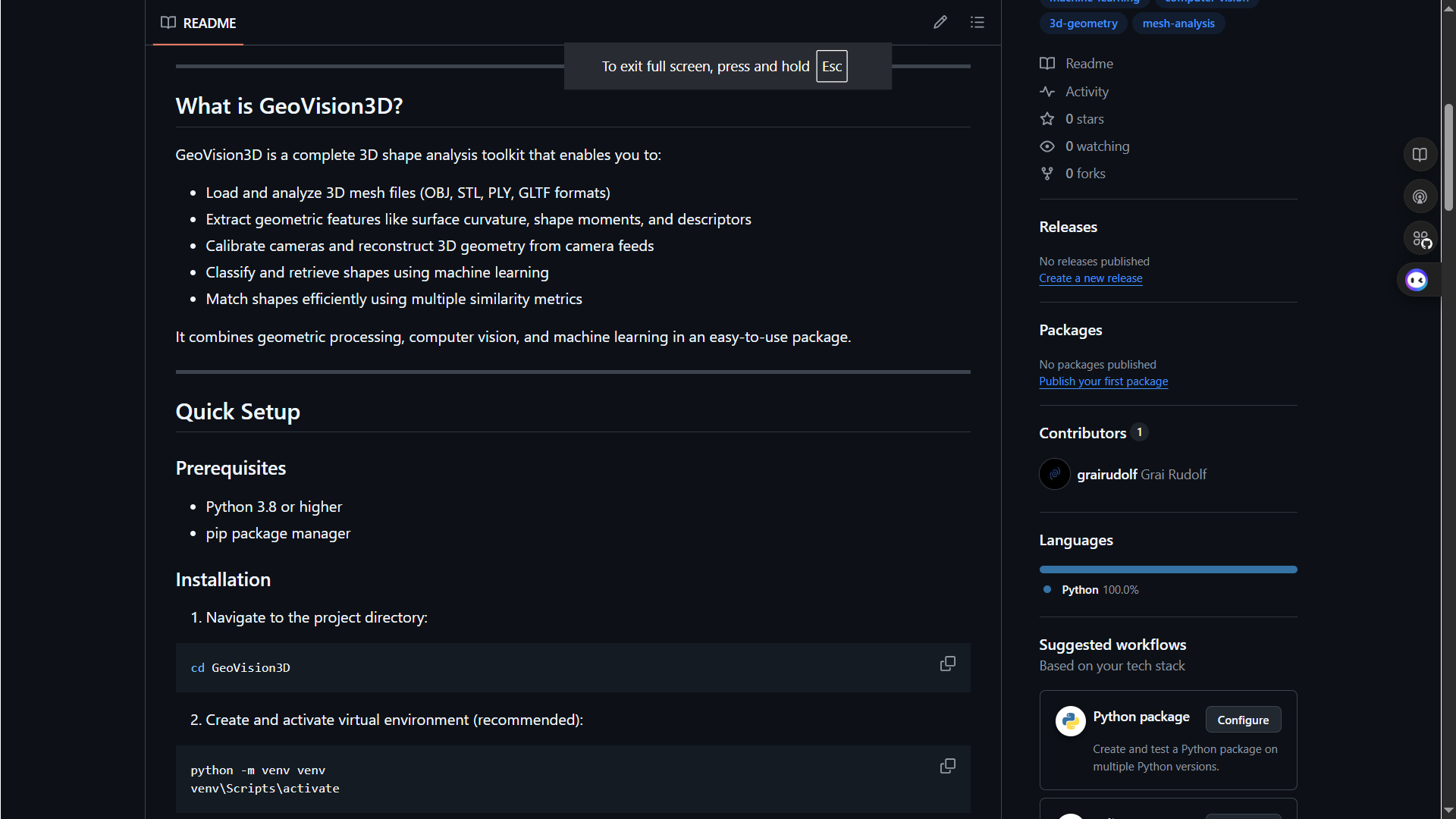Click the eye icon beside 0 watching
This screenshot has width=1456, height=819.
point(1047,146)
